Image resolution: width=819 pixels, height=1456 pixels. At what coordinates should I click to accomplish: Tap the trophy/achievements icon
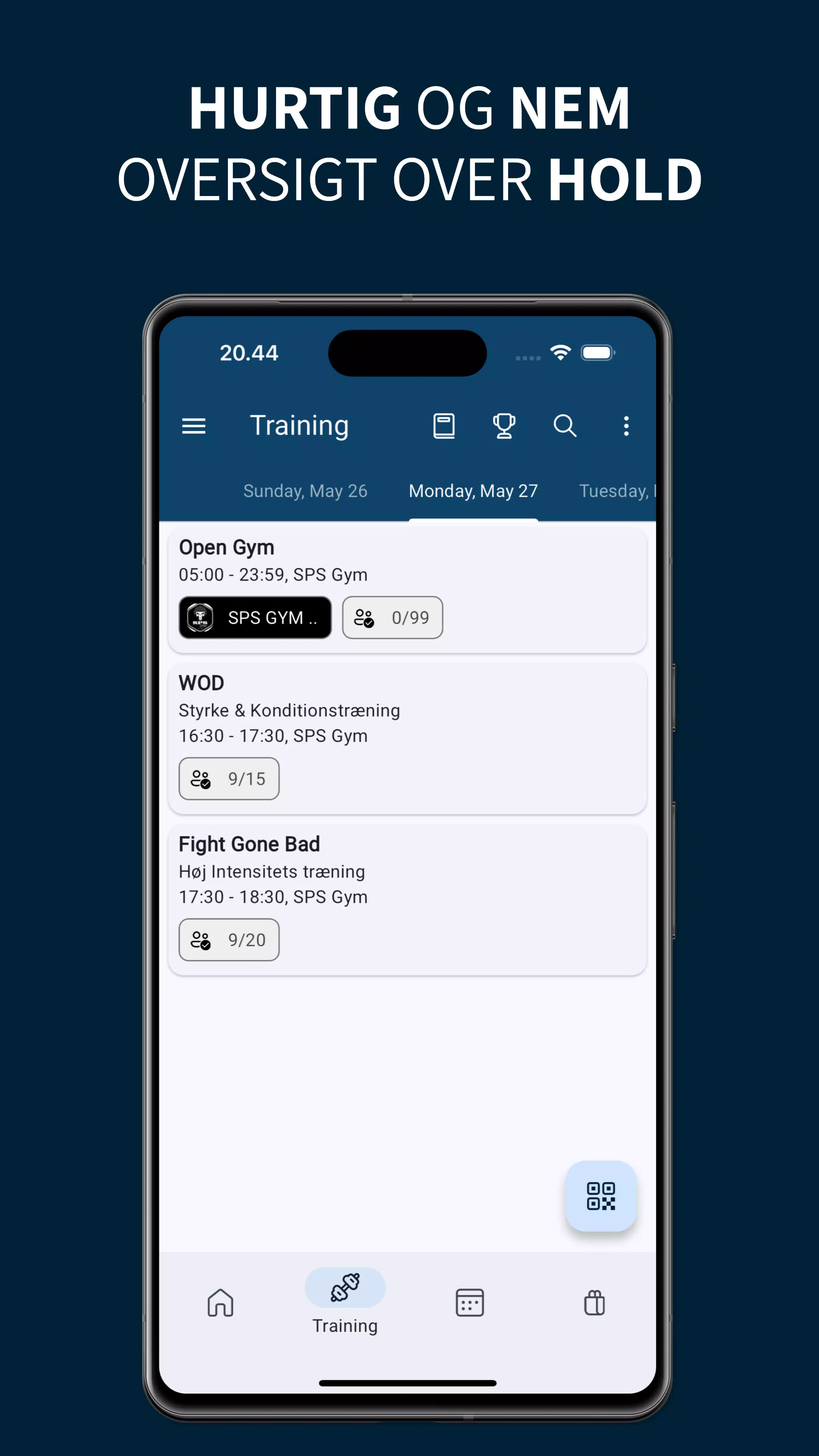point(504,425)
